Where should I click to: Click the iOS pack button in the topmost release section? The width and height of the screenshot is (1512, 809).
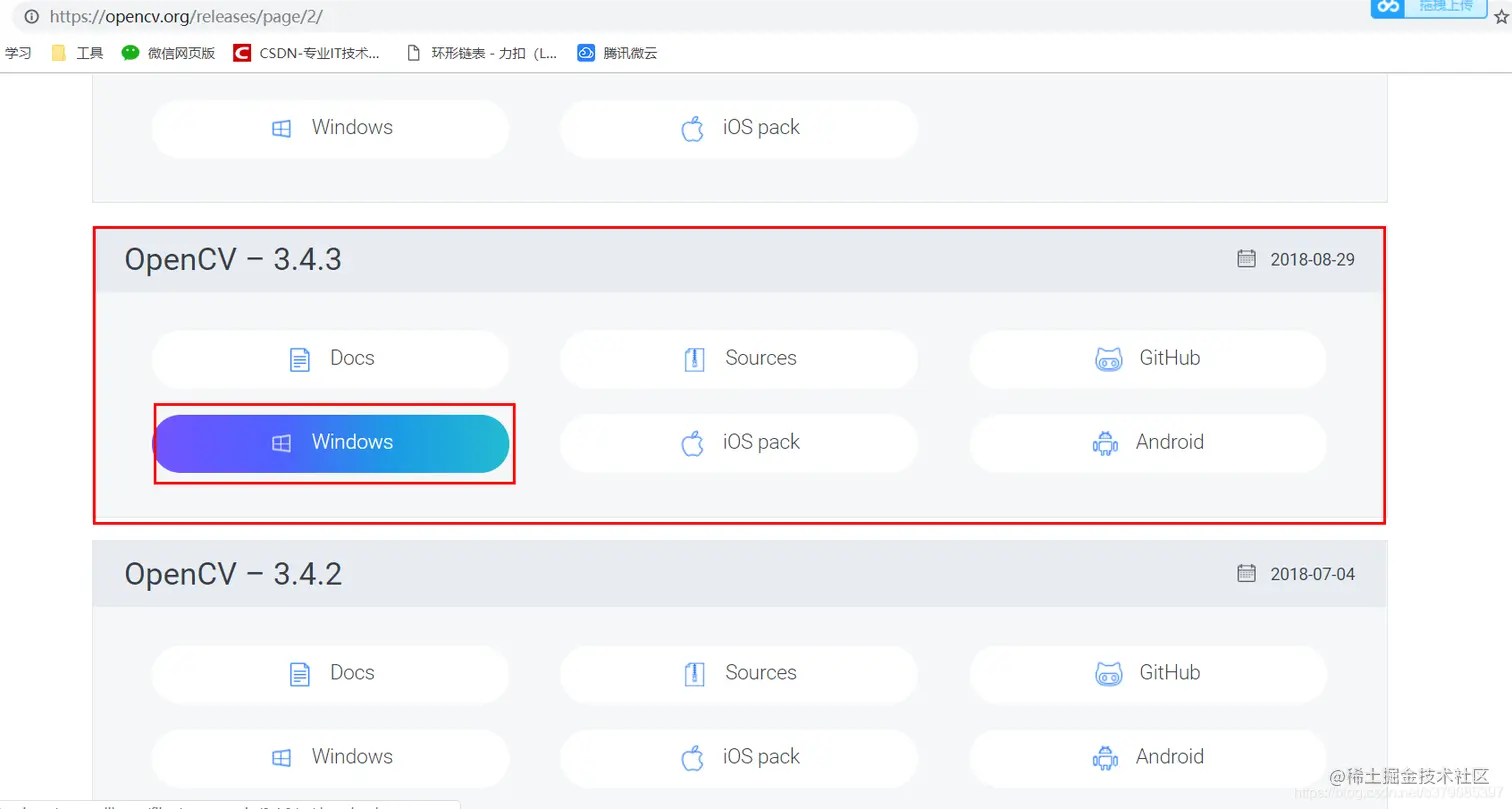click(739, 128)
